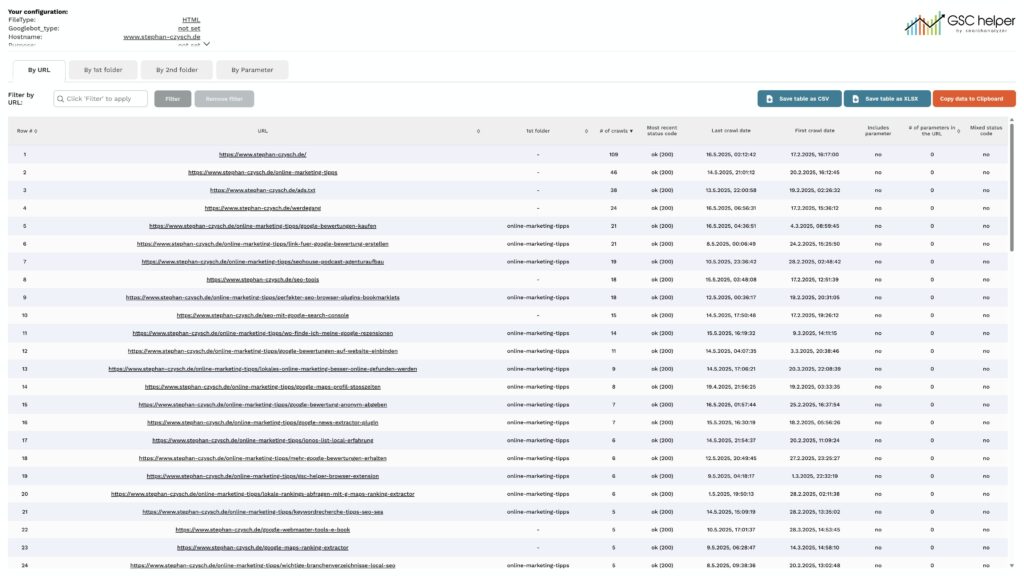
Task: Click the magnifier icon in the URL filter
Action: pyautogui.click(x=61, y=99)
